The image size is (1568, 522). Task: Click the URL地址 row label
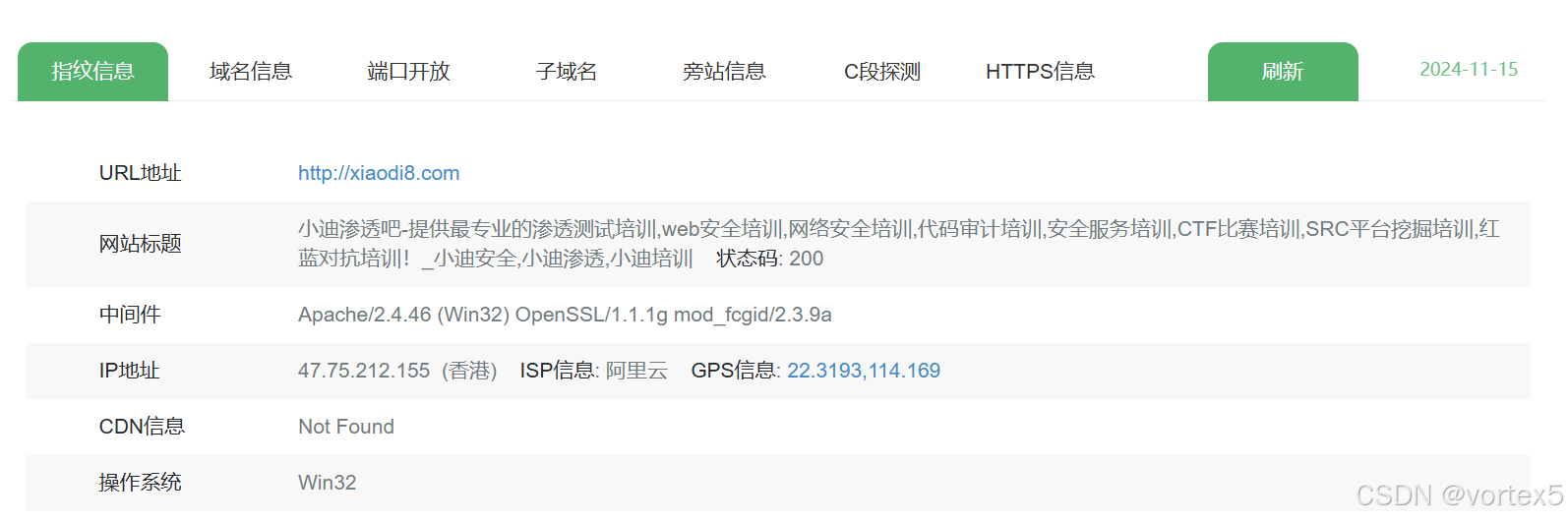(x=140, y=173)
